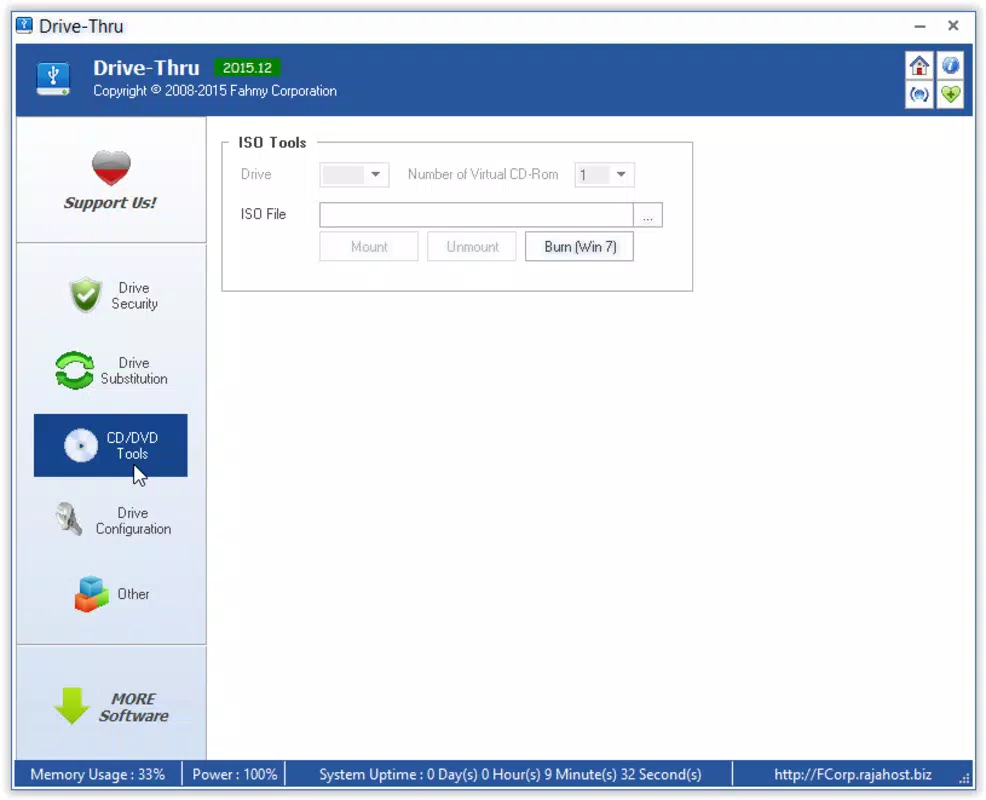Click the System Uptime status entry
Image resolution: width=986 pixels, height=800 pixels.
click(510, 774)
